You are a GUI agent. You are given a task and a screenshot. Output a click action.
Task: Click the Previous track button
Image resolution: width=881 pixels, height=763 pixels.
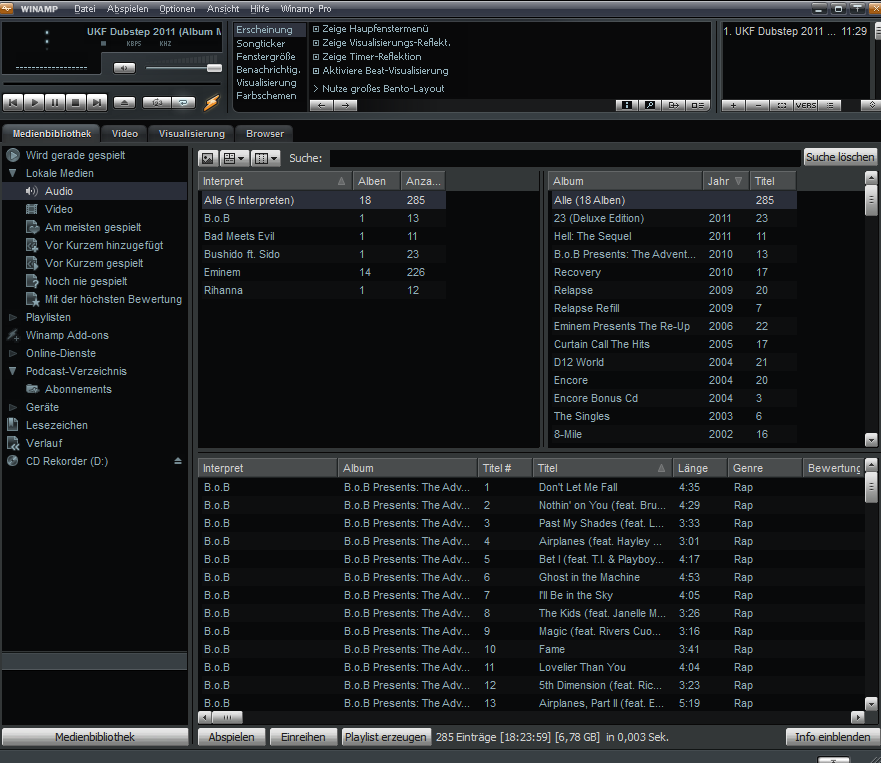click(13, 102)
